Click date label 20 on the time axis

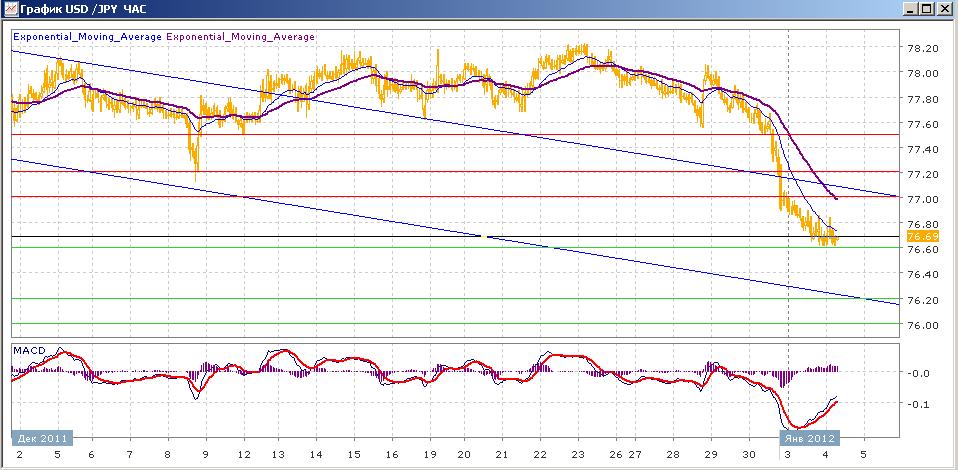click(464, 455)
